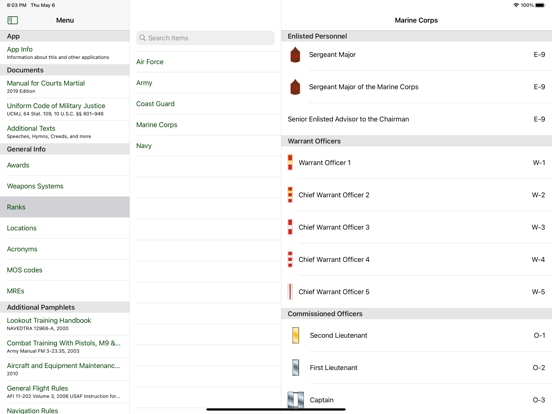This screenshot has height=414, width=552.
Task: Select Sergeant Major of the Marine Corps text
Action: point(364,87)
